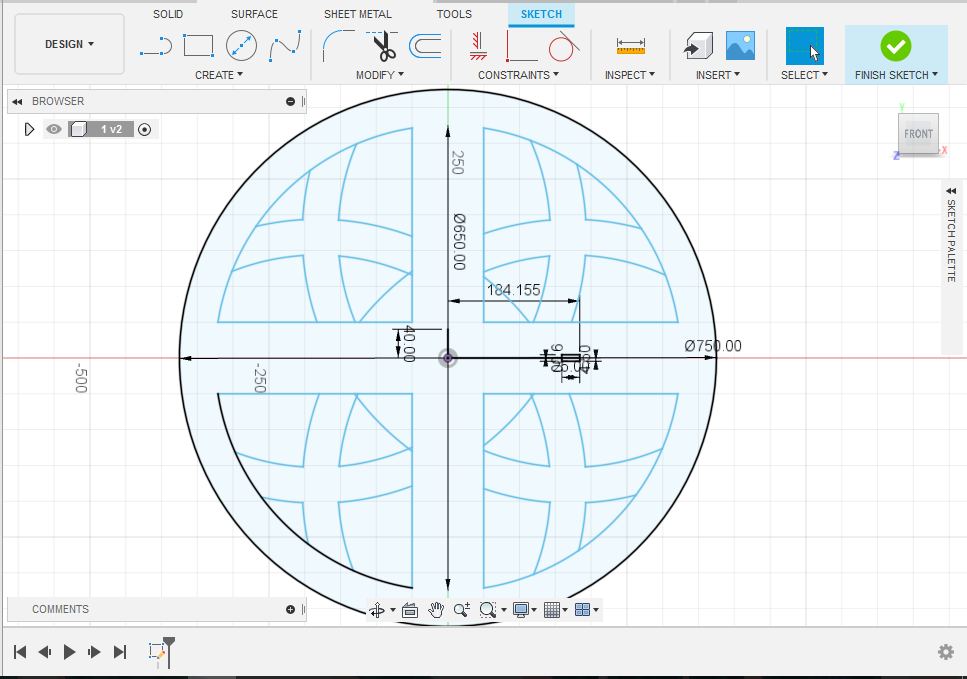Click the COMMENTS panel label
The height and width of the screenshot is (679, 967).
point(60,609)
